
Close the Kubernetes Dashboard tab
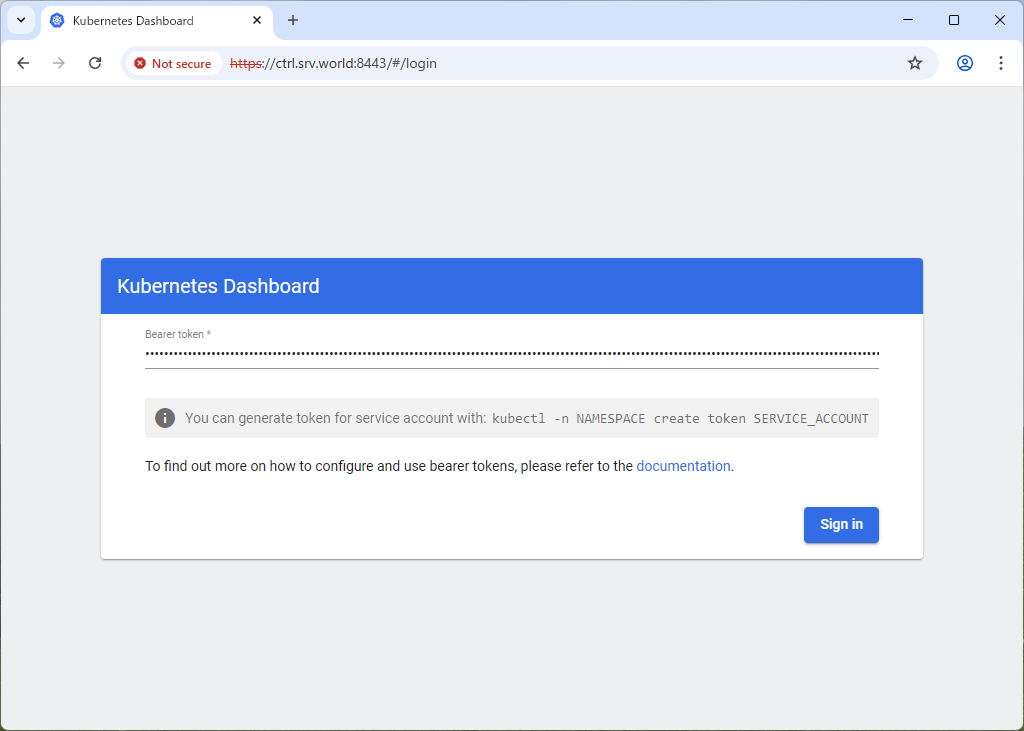click(257, 20)
